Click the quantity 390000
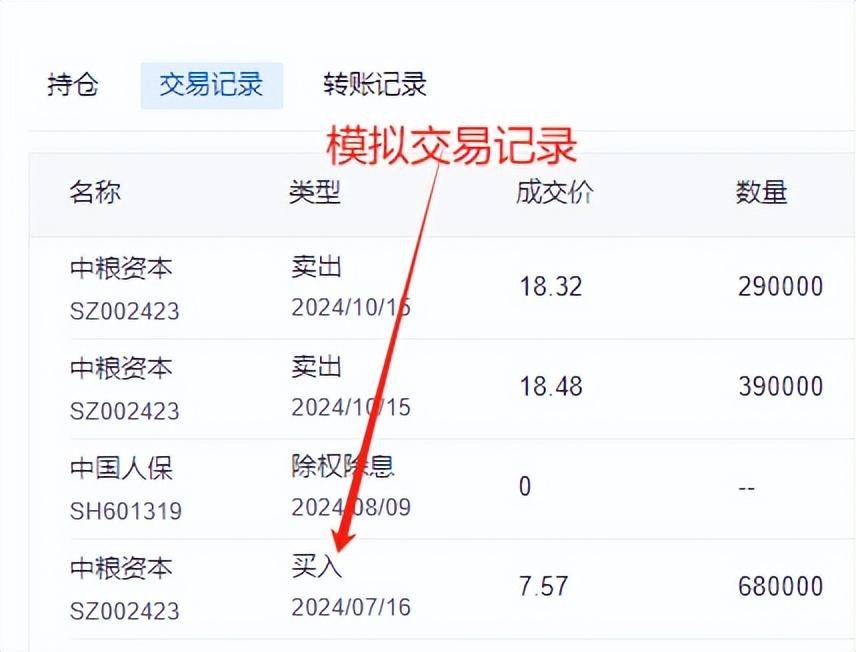The height and width of the screenshot is (652, 856). [781, 387]
